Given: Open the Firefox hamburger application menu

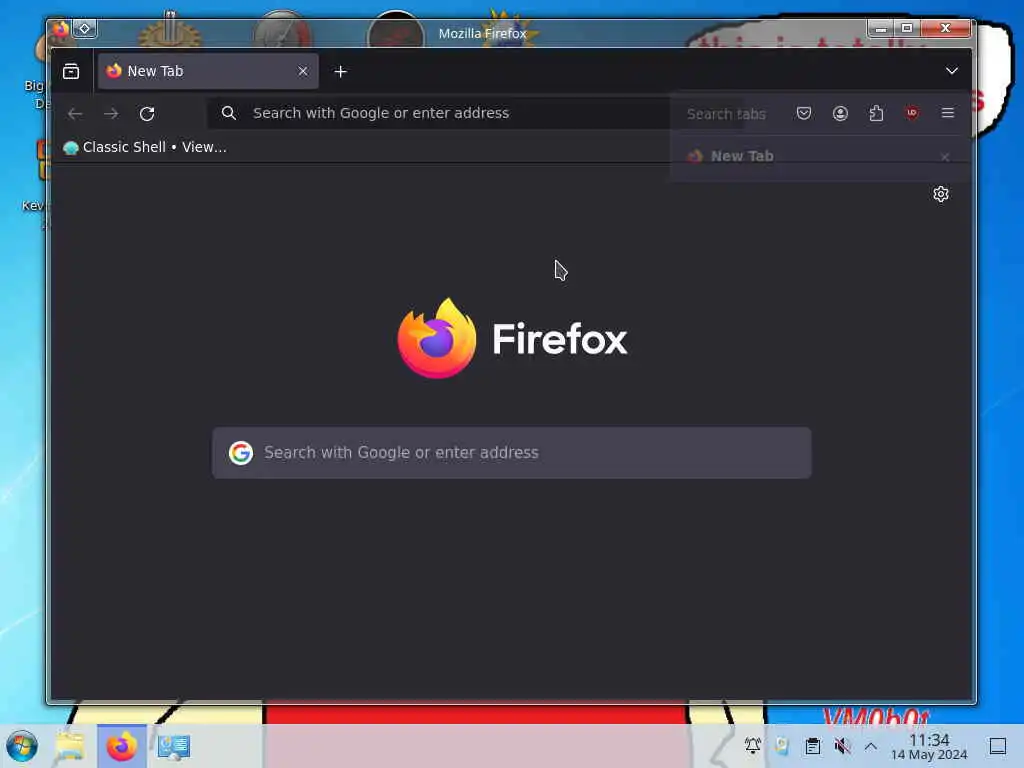Looking at the screenshot, I should coord(948,113).
